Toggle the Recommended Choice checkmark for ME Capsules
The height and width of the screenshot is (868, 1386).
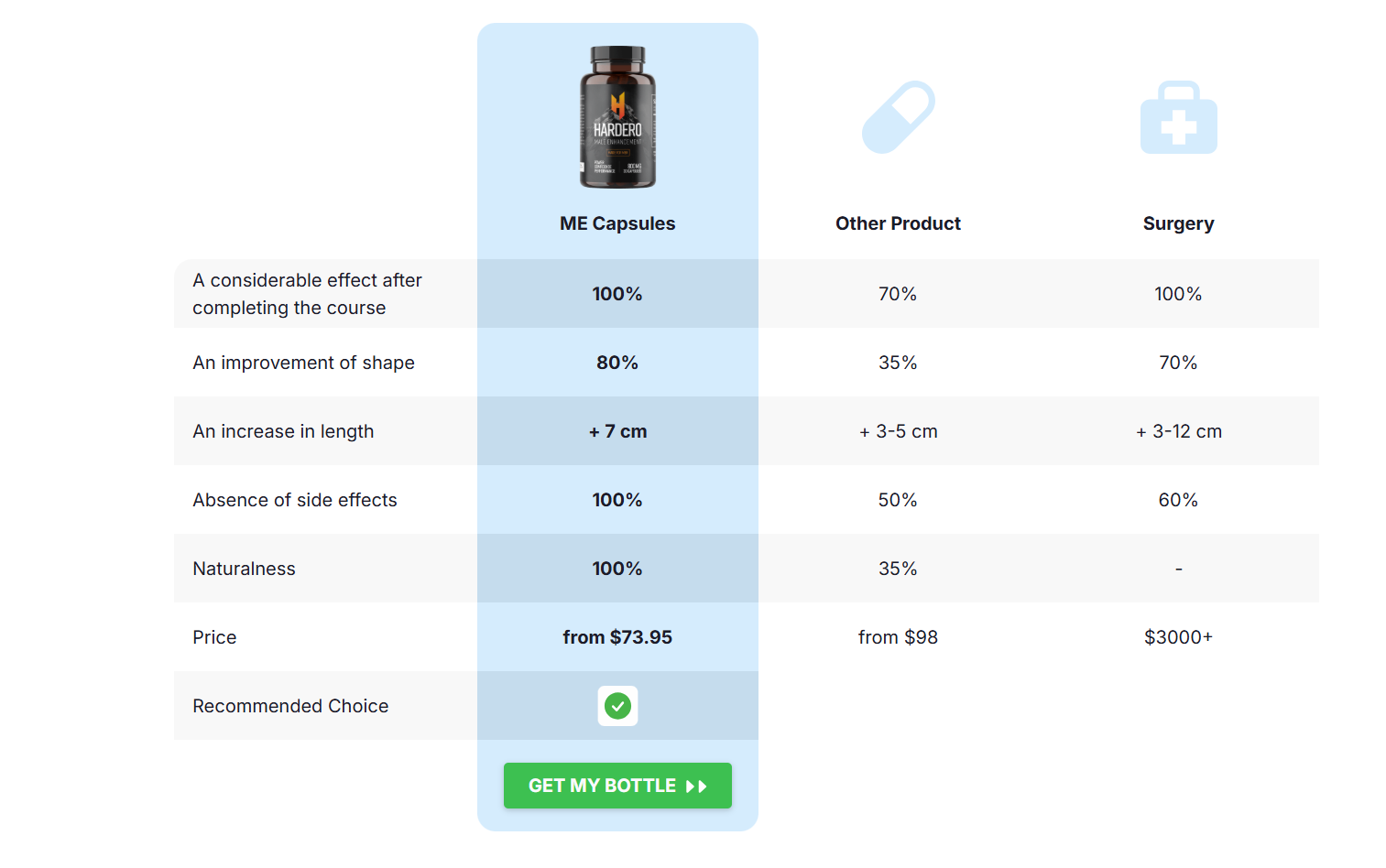point(617,706)
